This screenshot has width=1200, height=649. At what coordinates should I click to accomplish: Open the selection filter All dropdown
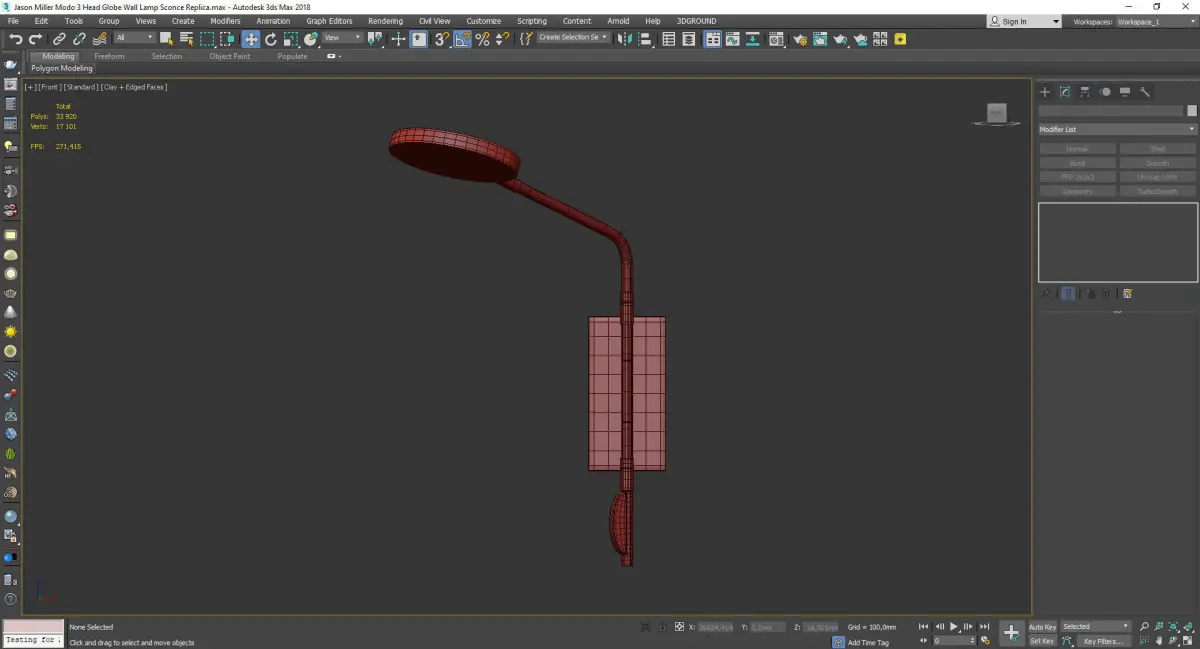point(134,38)
